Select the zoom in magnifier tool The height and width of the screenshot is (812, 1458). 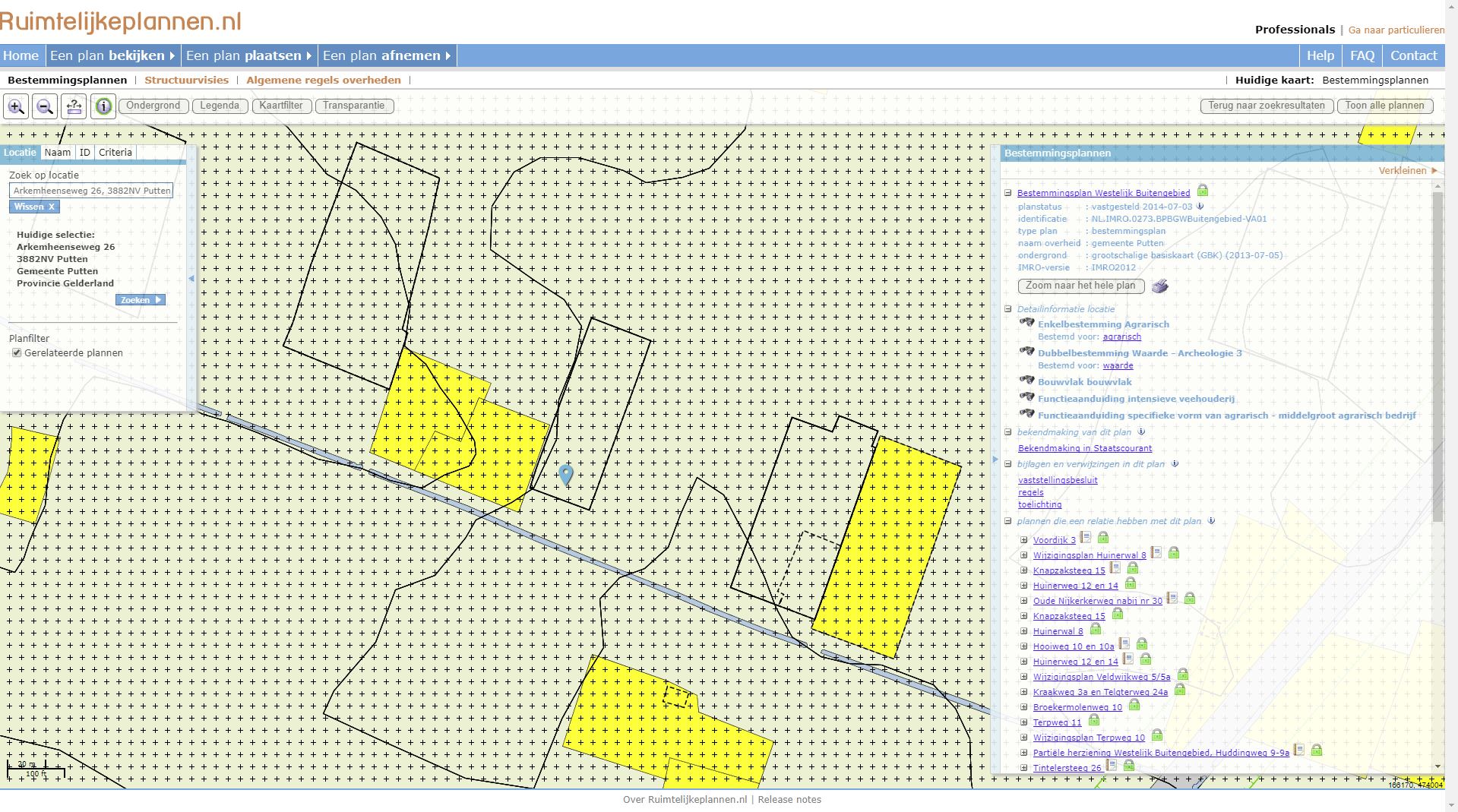click(x=17, y=106)
